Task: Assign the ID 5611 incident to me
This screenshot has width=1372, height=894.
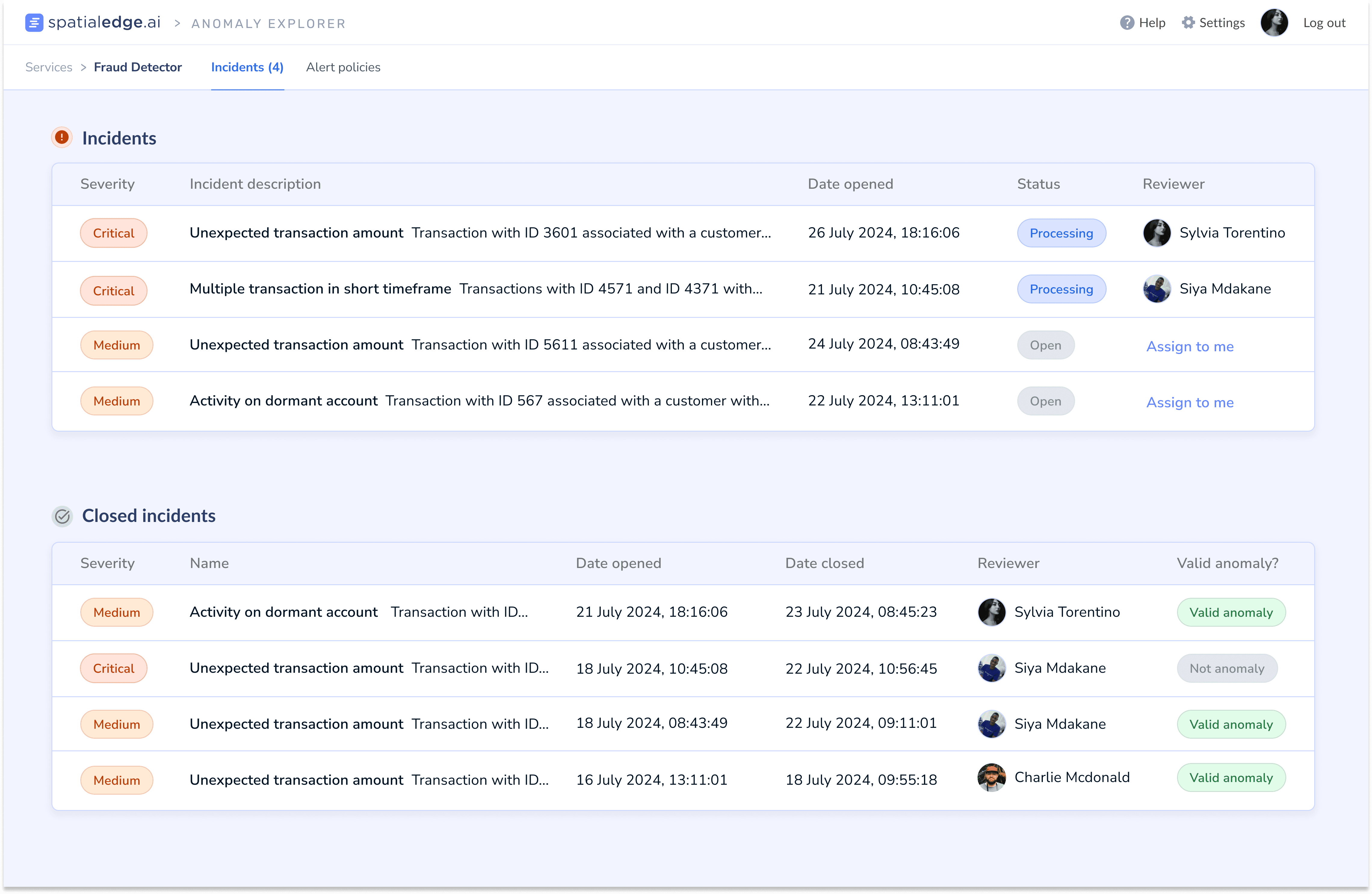Action: tap(1189, 347)
